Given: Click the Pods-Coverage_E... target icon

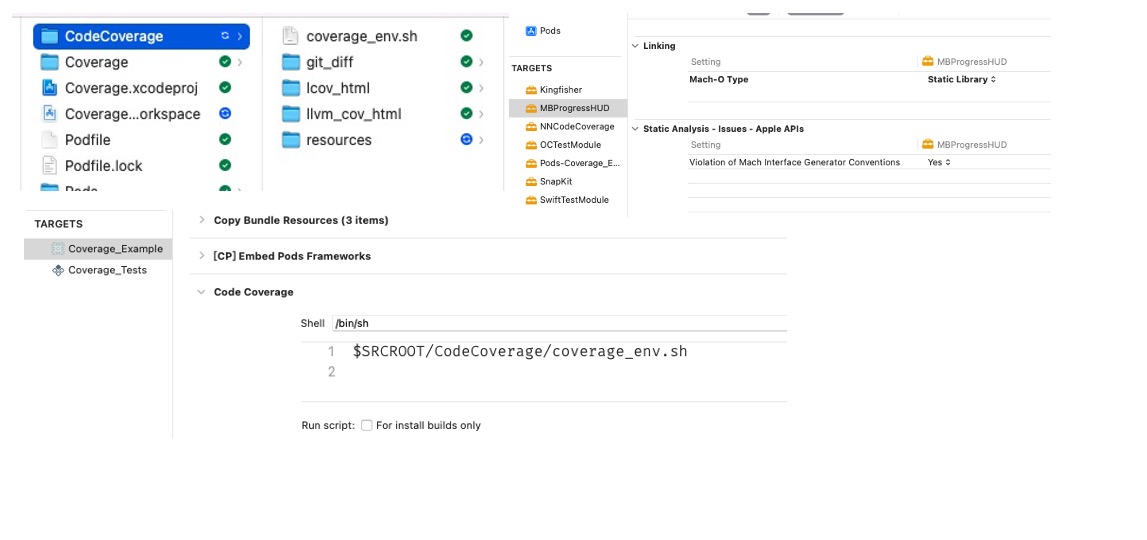Looking at the screenshot, I should (531, 163).
